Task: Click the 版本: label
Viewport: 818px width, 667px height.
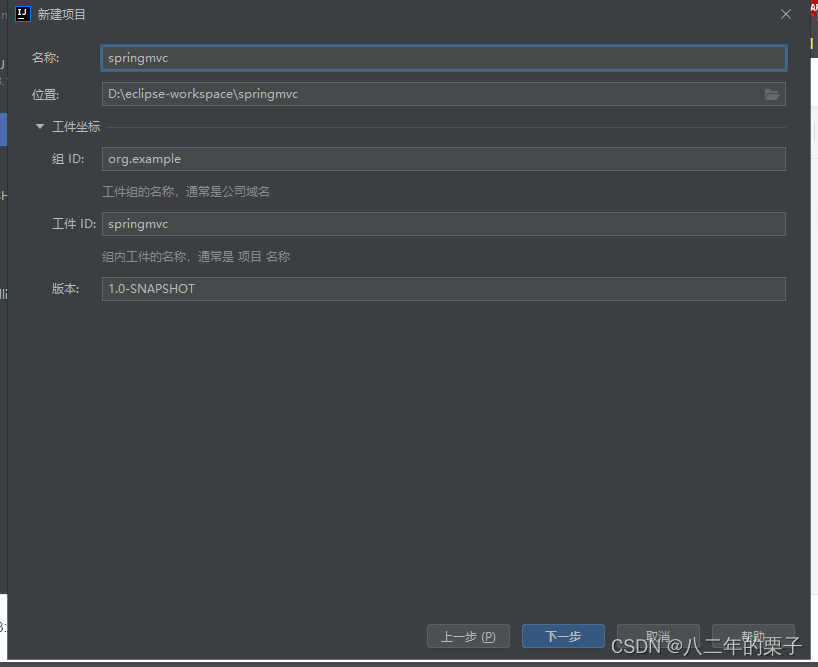Action: pyautogui.click(x=65, y=289)
